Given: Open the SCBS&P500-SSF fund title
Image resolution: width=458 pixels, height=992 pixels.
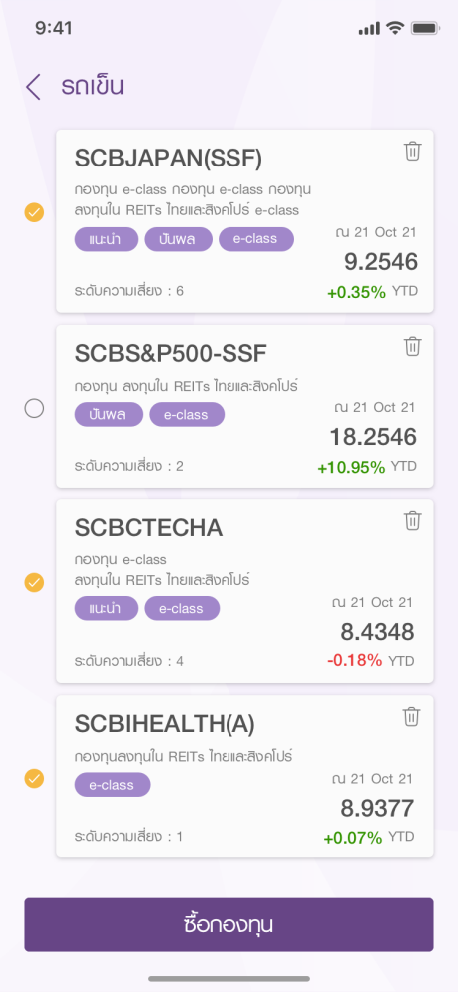Looking at the screenshot, I should [x=171, y=354].
